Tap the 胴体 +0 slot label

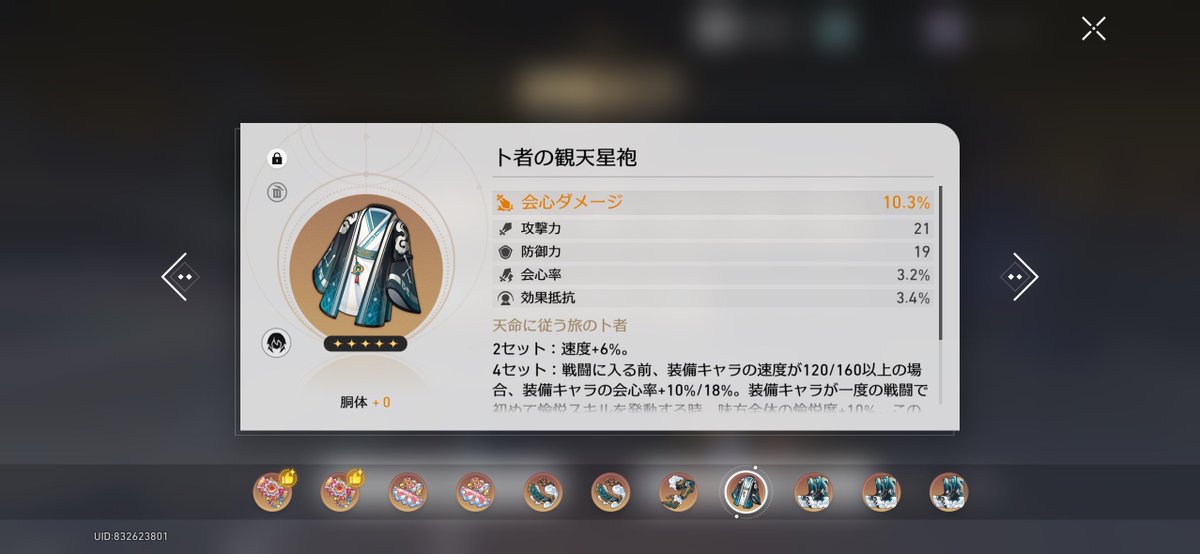click(365, 402)
